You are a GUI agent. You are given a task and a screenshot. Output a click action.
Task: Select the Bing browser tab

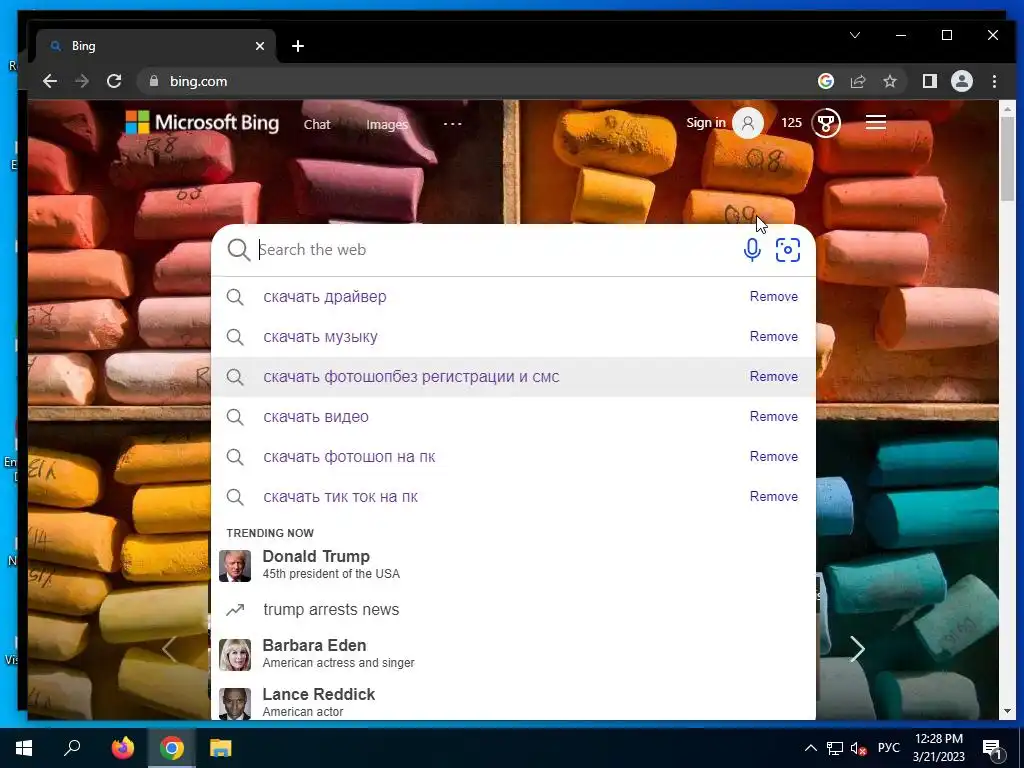coord(157,46)
